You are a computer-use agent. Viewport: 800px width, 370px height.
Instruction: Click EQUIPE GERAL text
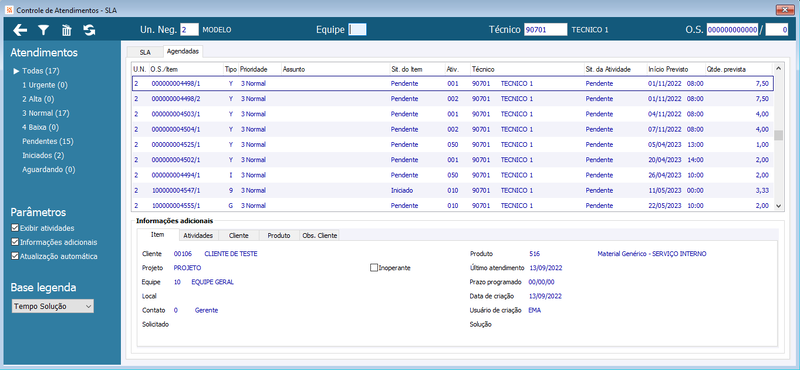pos(213,282)
